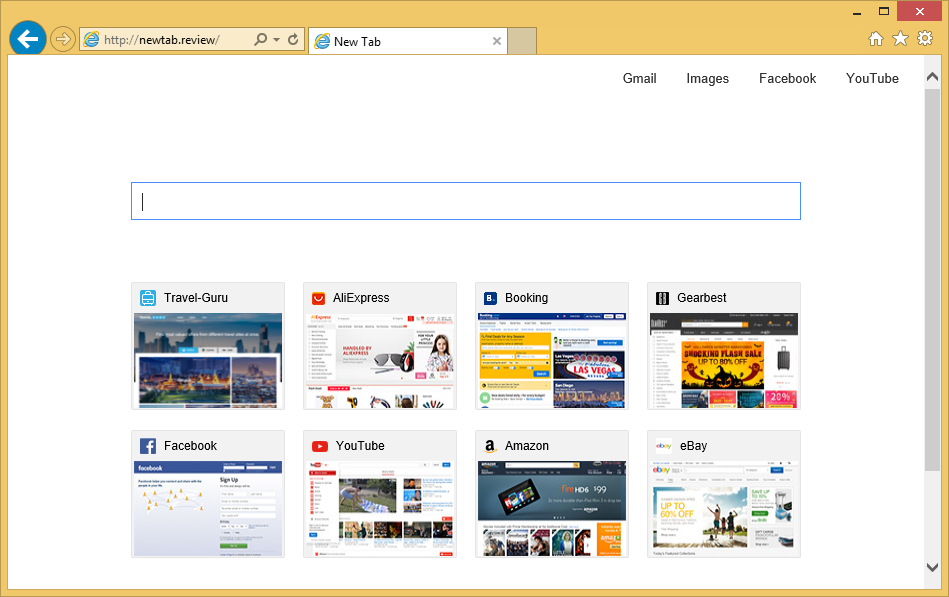The width and height of the screenshot is (949, 597).
Task: Open the Gmail link
Action: (x=639, y=78)
